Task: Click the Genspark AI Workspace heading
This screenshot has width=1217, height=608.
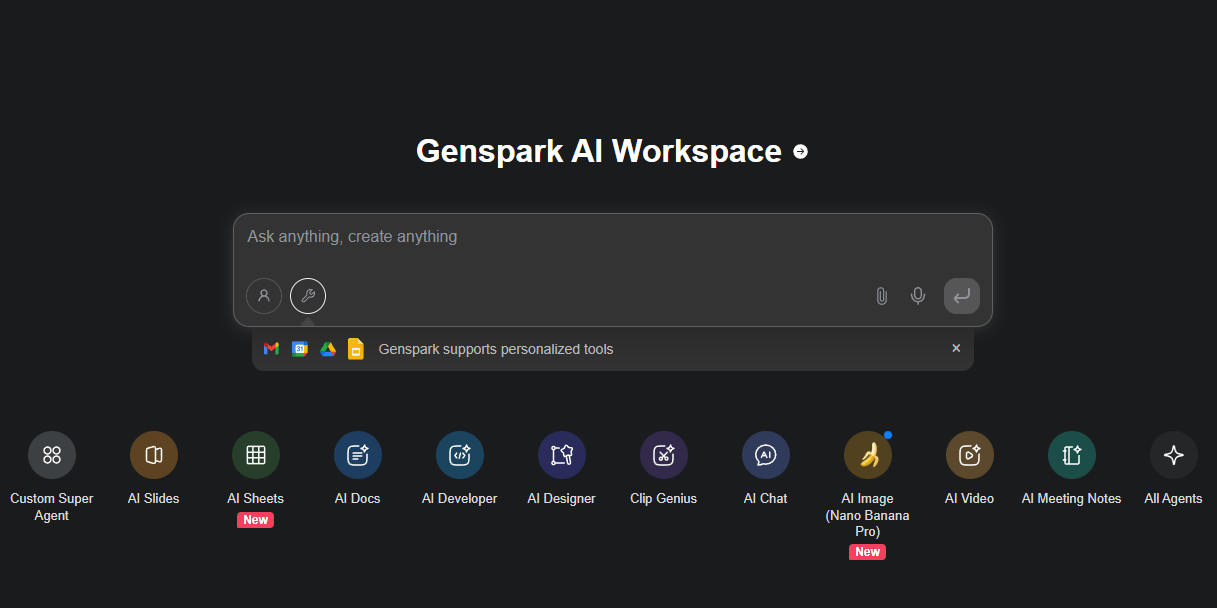Action: 599,151
